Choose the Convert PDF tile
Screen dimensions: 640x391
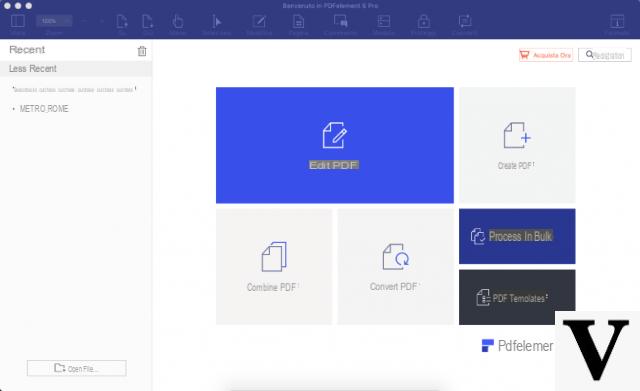pyautogui.click(x=396, y=267)
